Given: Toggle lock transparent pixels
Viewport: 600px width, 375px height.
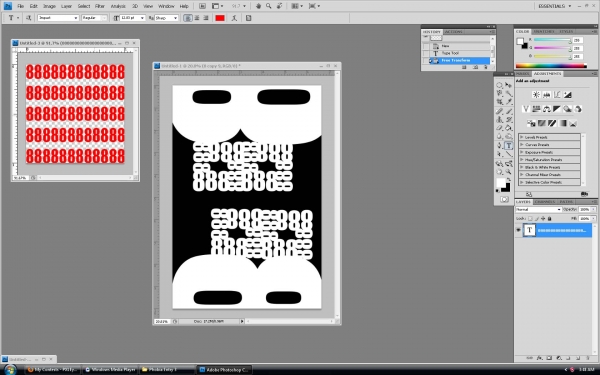Looking at the screenshot, I should 530,218.
